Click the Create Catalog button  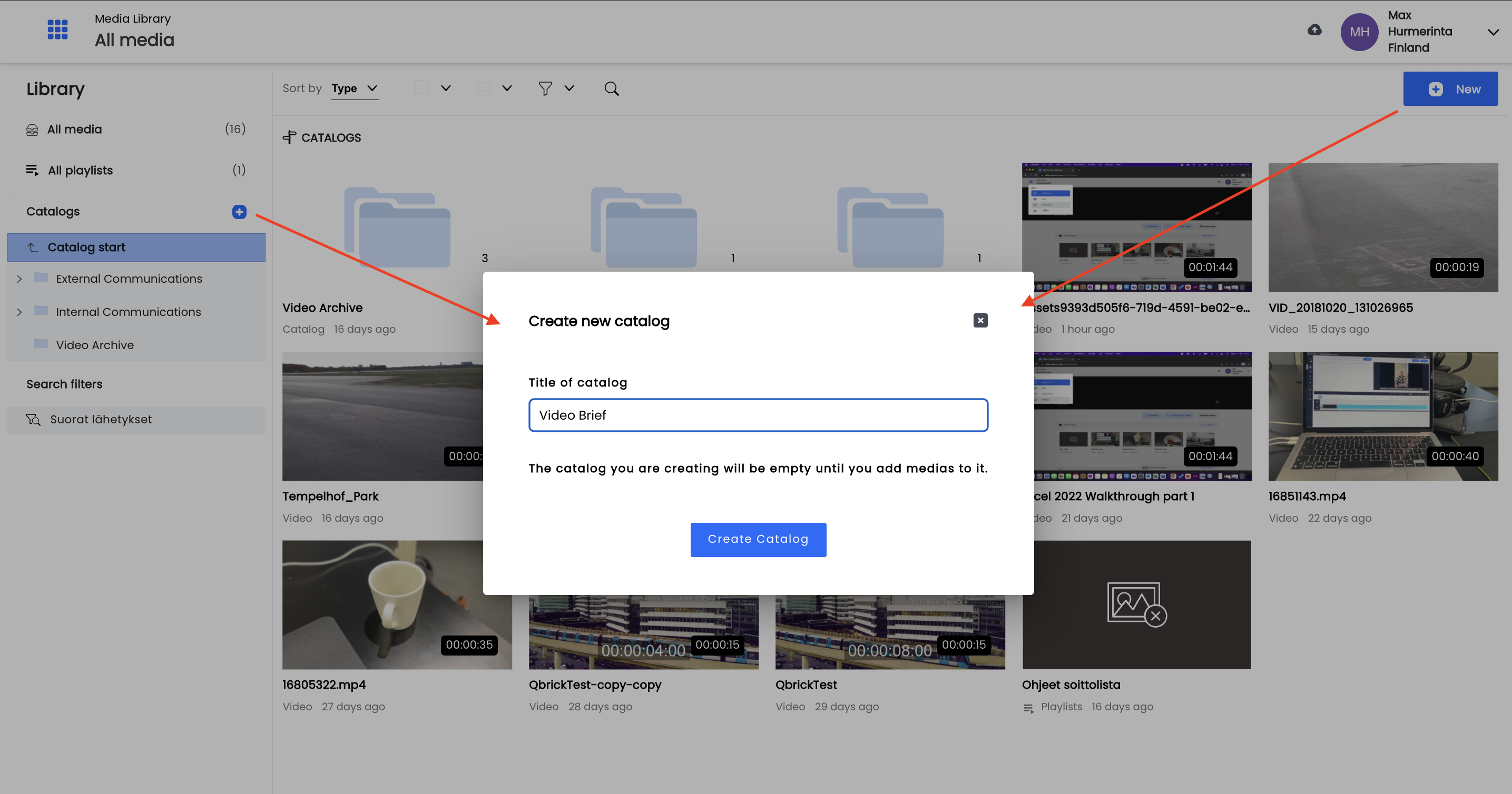[x=758, y=540]
